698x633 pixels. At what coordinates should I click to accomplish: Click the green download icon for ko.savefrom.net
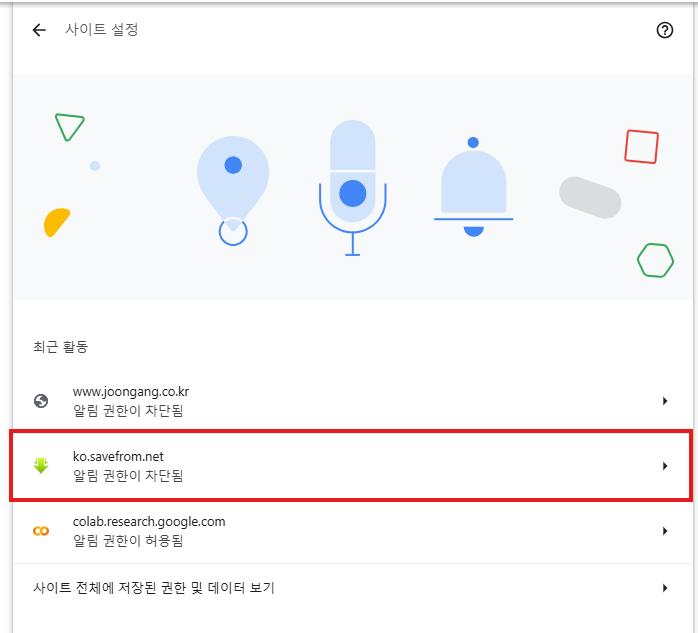(x=41, y=466)
